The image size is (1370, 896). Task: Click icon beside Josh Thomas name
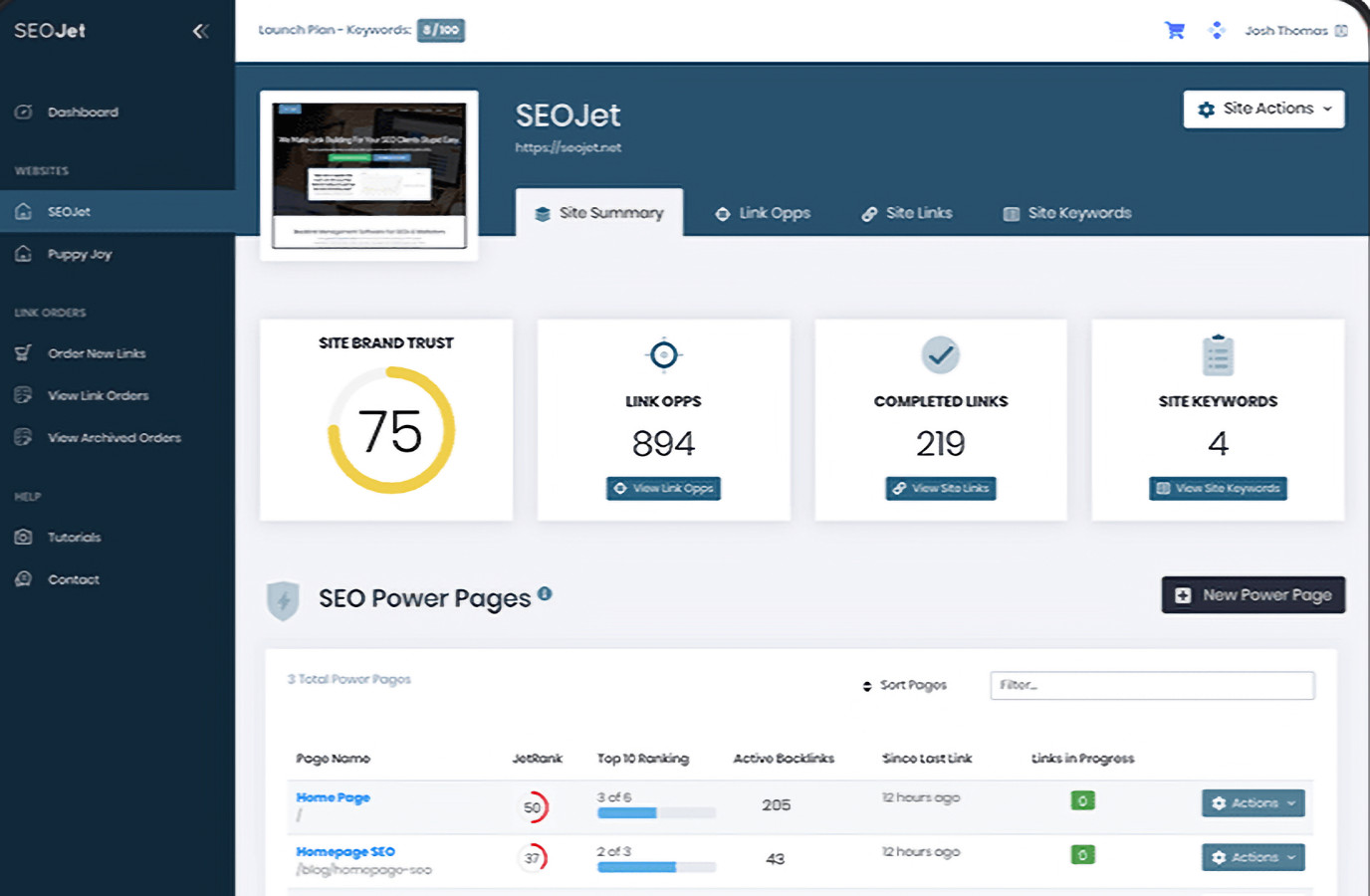tap(1341, 31)
